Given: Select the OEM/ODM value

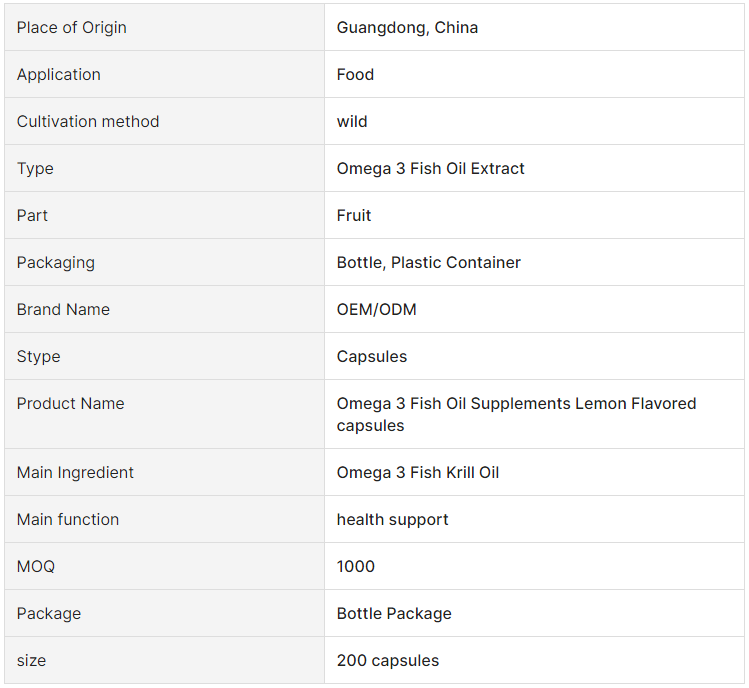Looking at the screenshot, I should (x=376, y=309).
